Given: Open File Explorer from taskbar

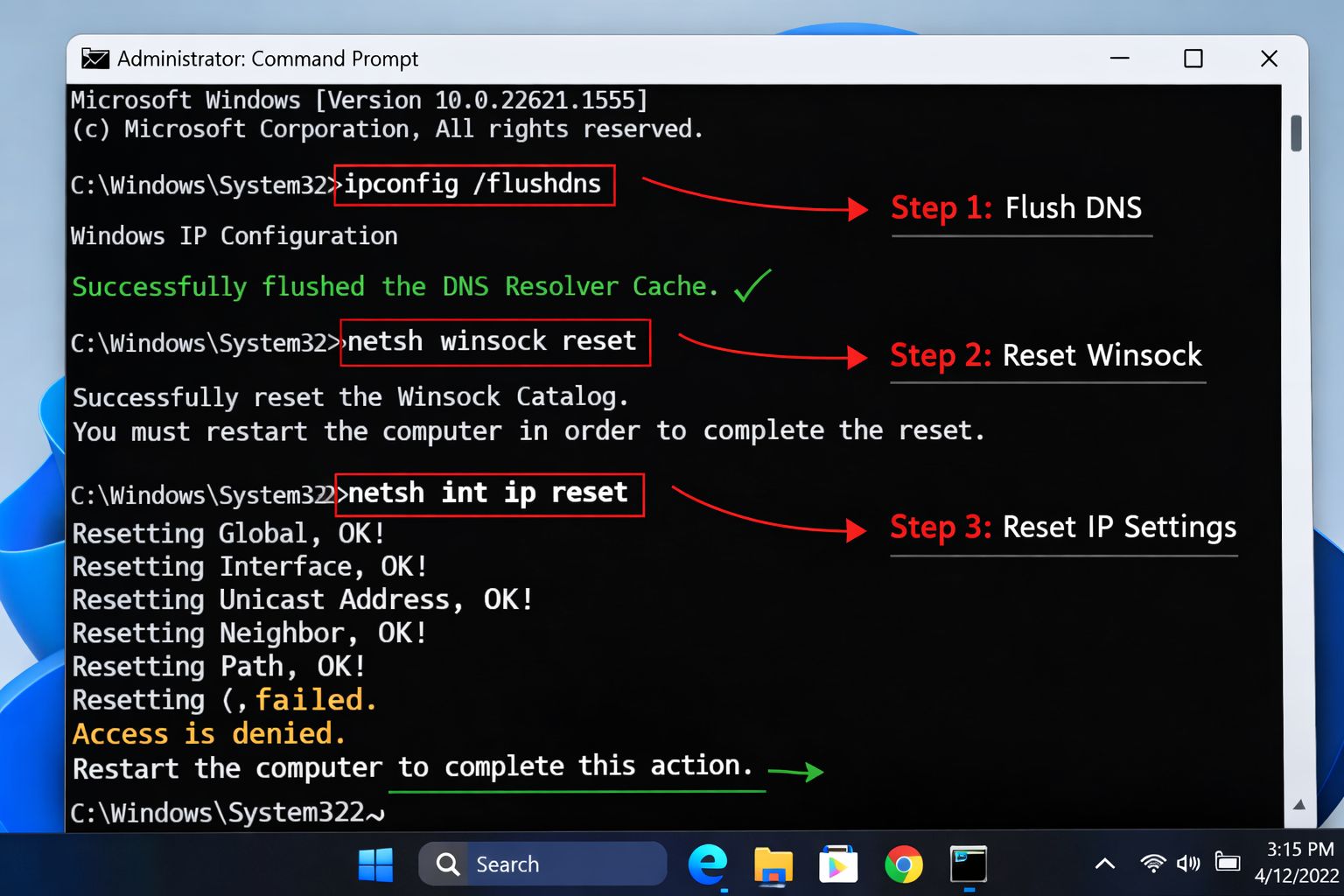Looking at the screenshot, I should pos(773,864).
